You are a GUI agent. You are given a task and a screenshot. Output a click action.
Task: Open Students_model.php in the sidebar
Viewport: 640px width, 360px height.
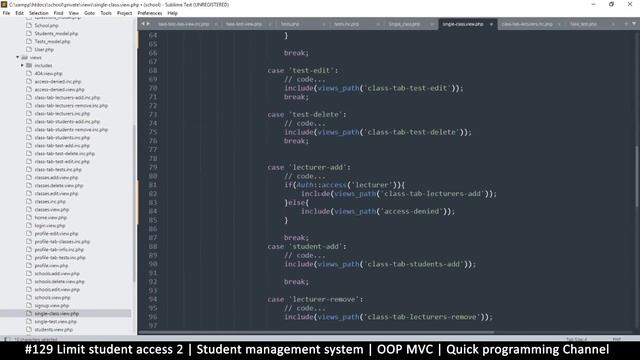pos(56,33)
